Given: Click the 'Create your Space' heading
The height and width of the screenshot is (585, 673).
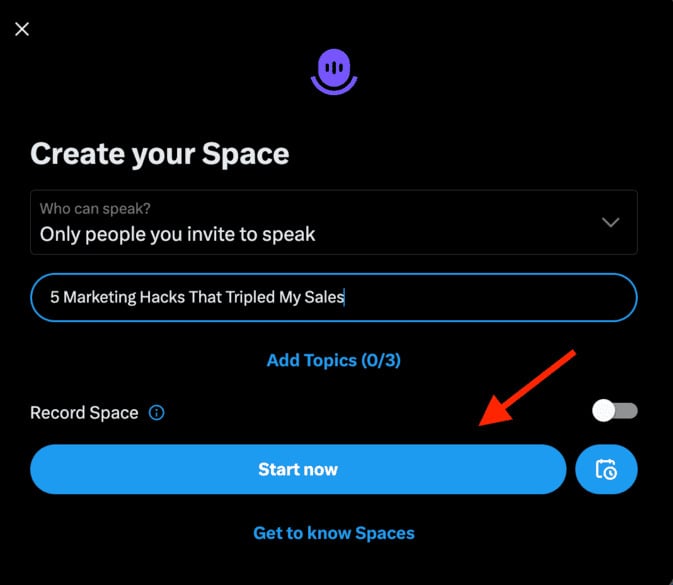Looking at the screenshot, I should (x=160, y=154).
